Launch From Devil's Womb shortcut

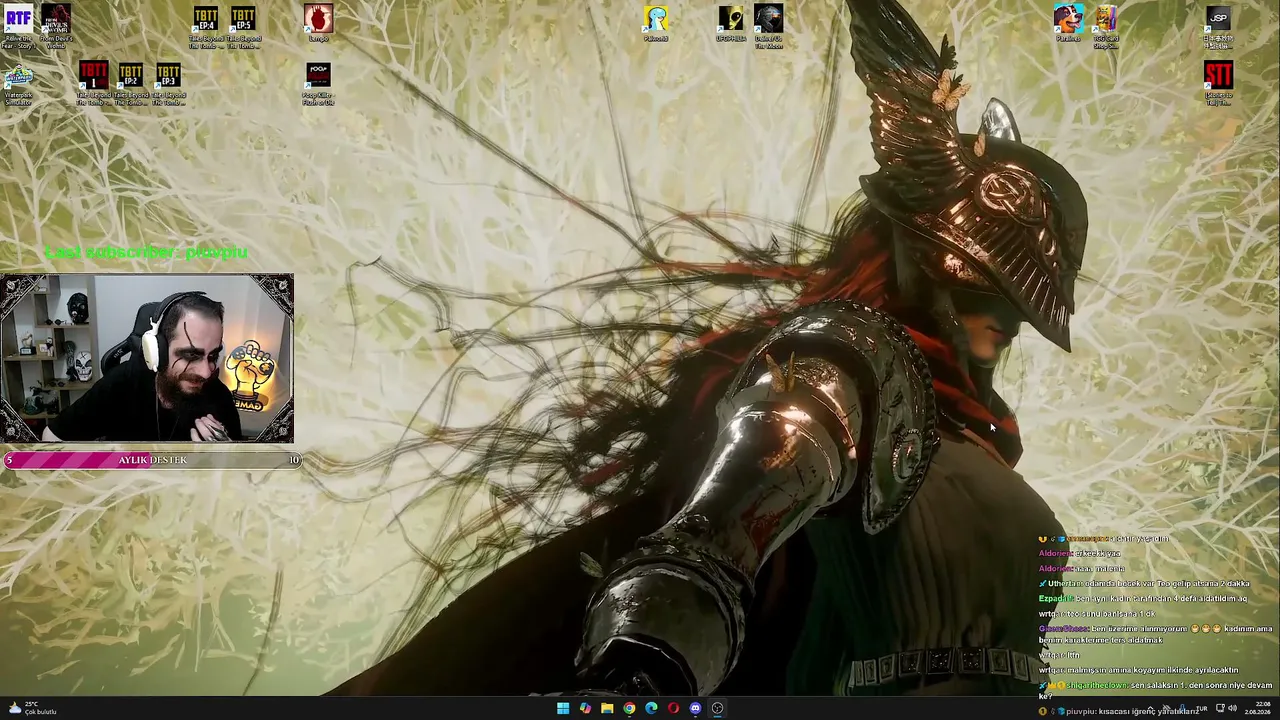[56, 26]
